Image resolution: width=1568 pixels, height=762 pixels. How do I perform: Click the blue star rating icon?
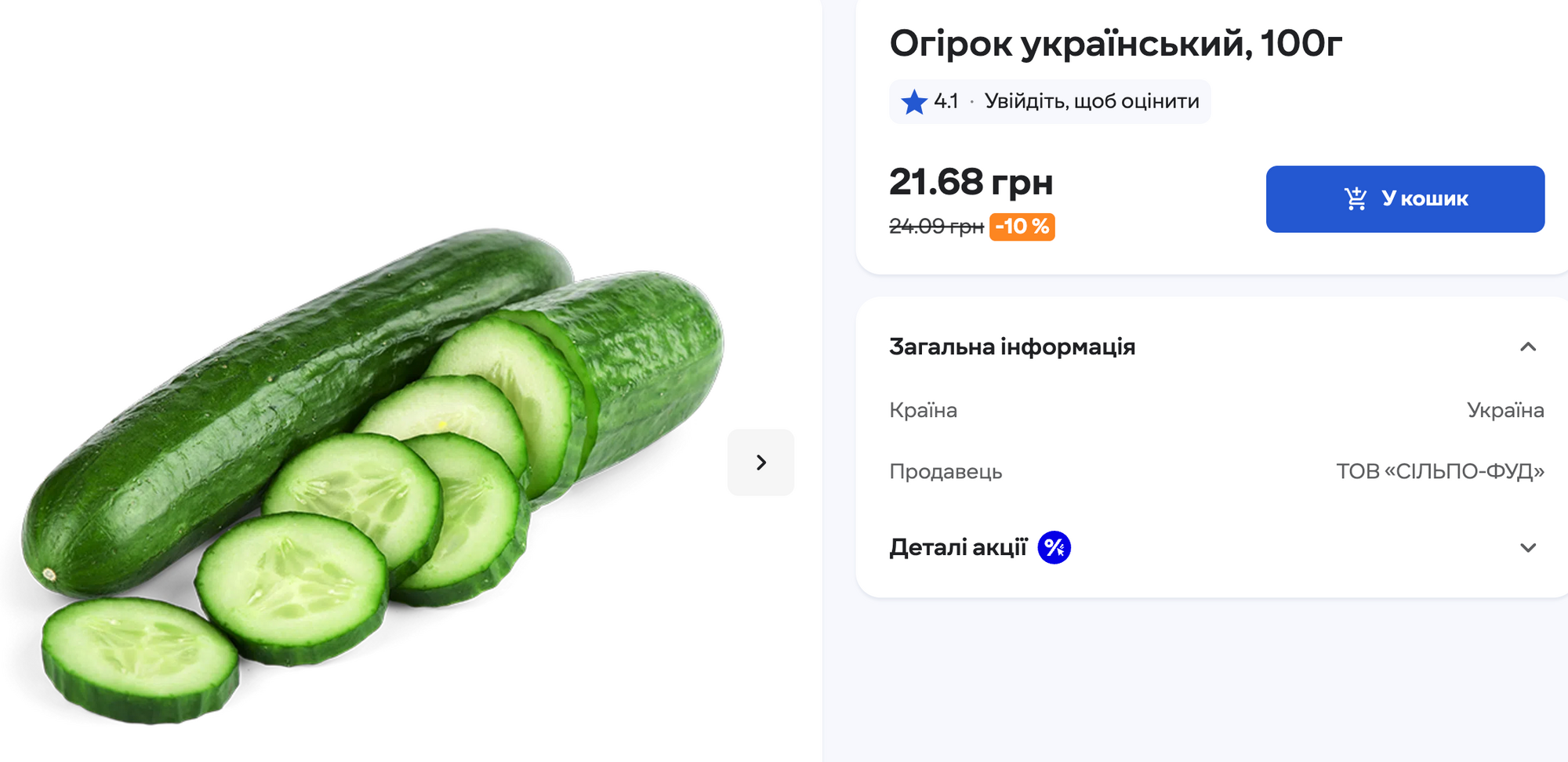[x=913, y=100]
